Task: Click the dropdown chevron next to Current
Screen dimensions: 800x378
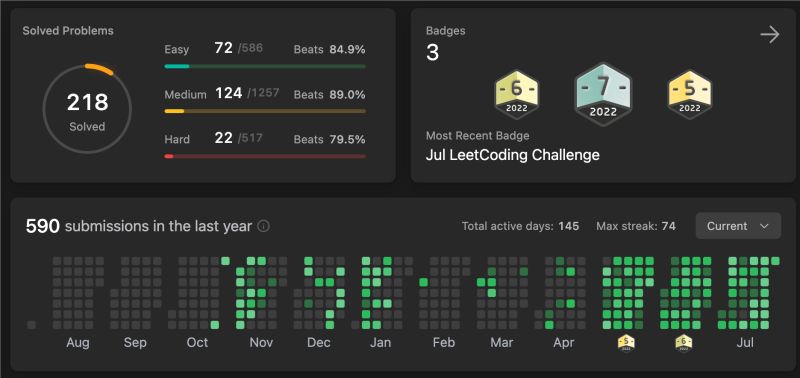Action: pyautogui.click(x=764, y=226)
